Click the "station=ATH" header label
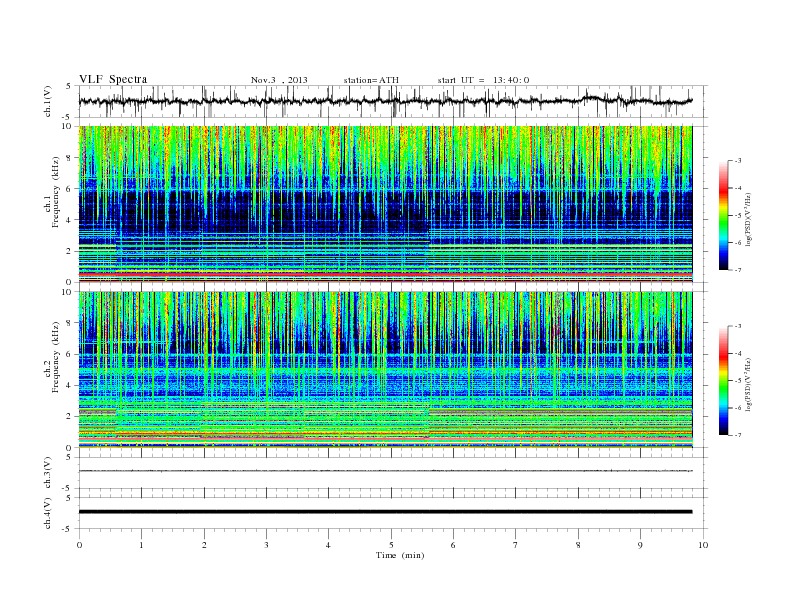Screen dimensions: 792x612 point(371,80)
